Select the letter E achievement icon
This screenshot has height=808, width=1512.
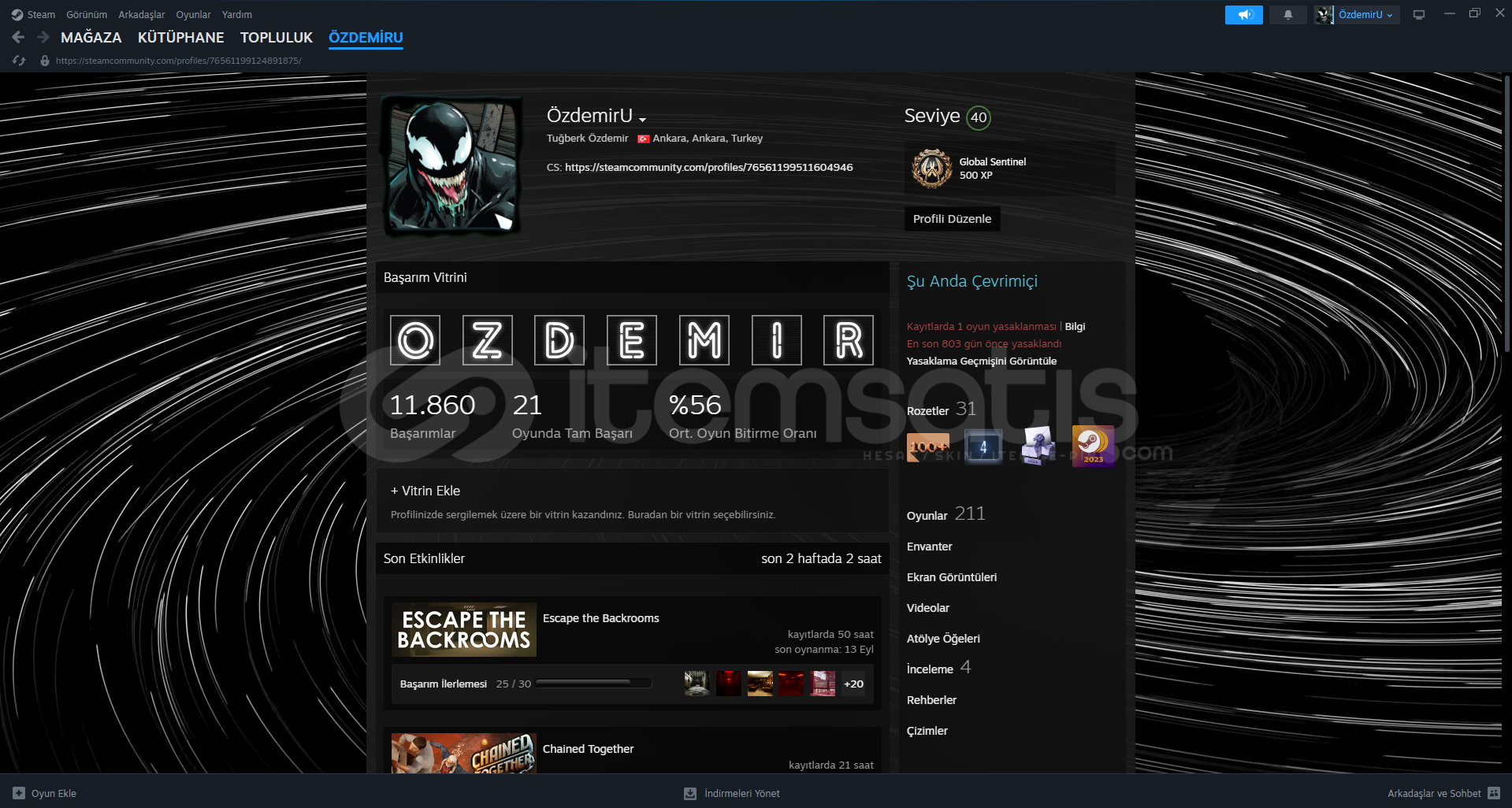[x=632, y=340]
